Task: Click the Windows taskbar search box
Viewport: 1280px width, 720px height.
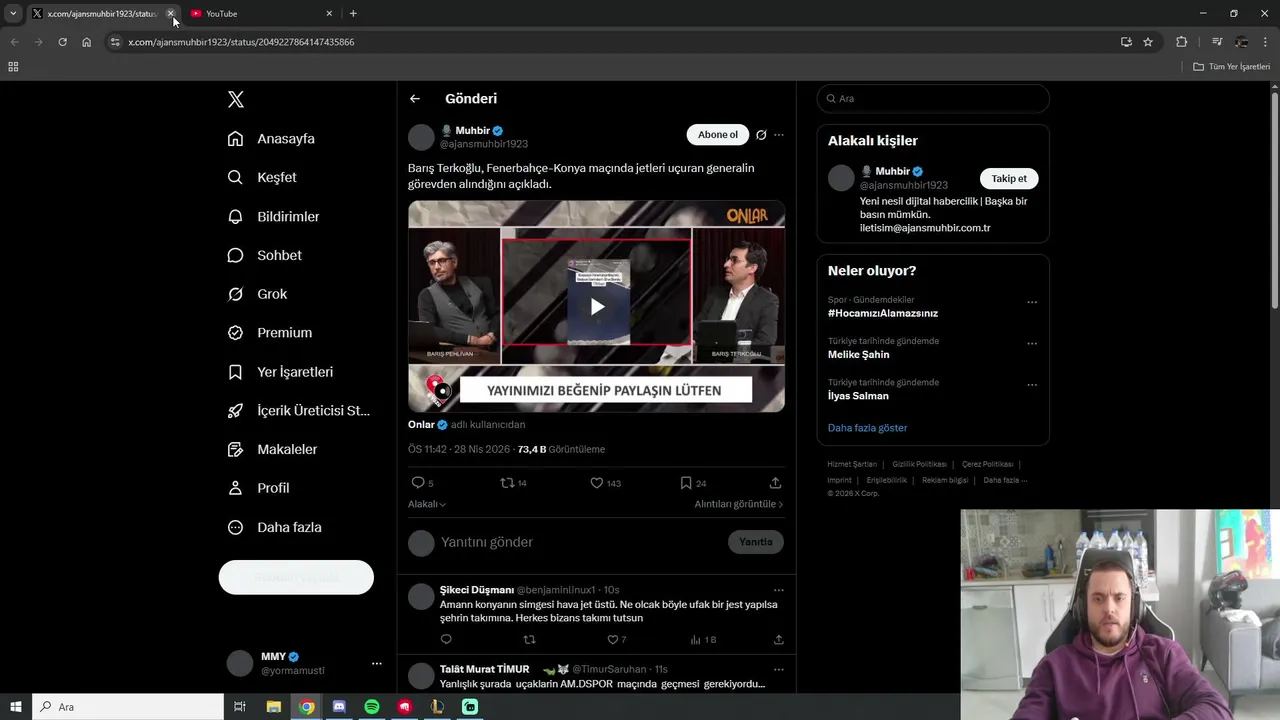Action: click(x=128, y=707)
